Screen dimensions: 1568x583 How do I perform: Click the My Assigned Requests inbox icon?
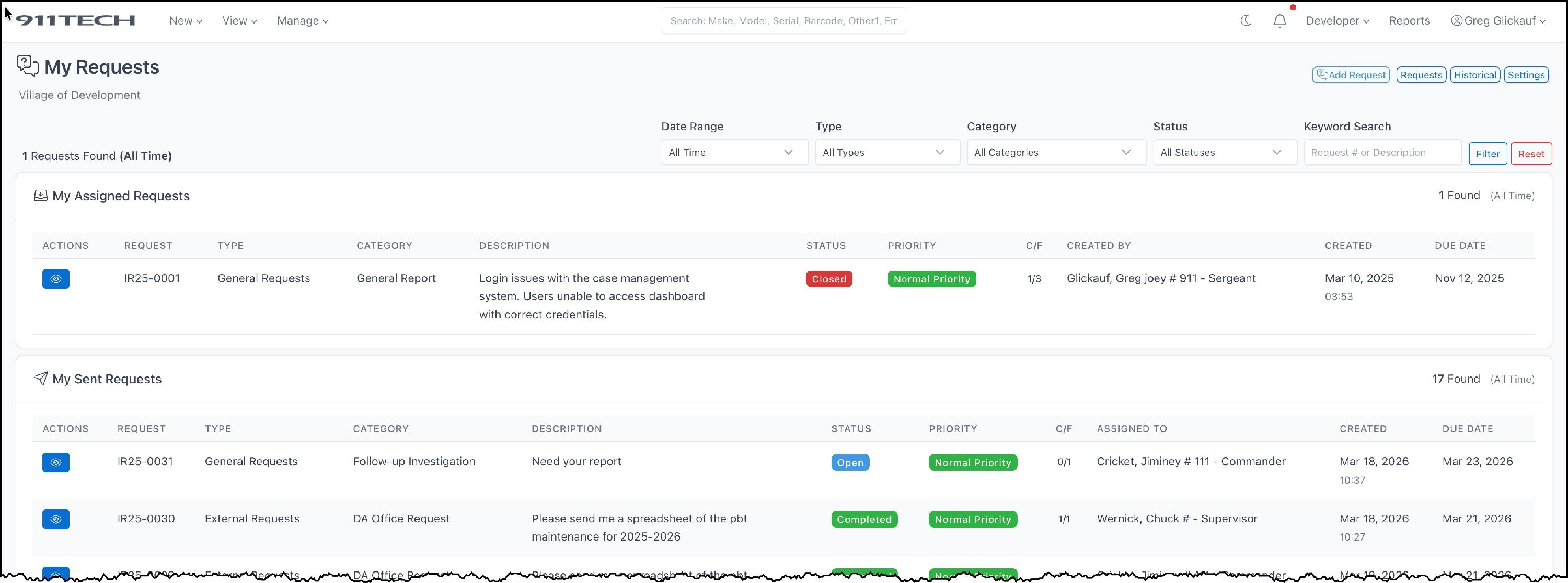click(x=41, y=196)
